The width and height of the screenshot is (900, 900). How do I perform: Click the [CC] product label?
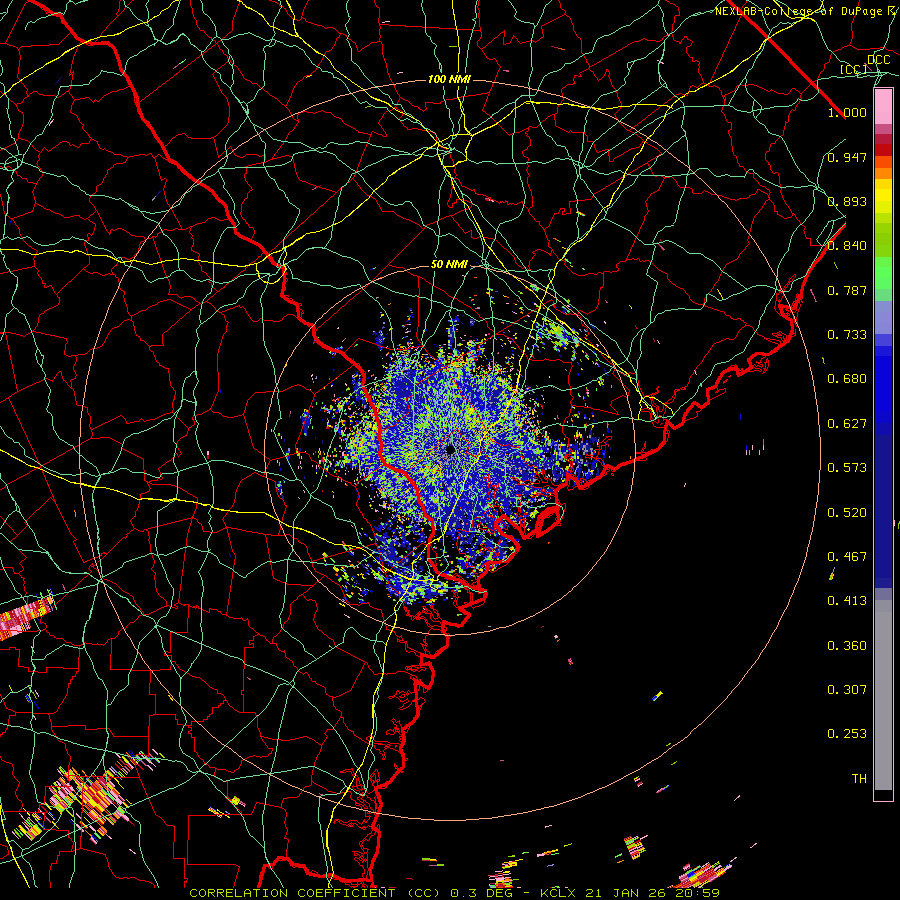[x=854, y=69]
